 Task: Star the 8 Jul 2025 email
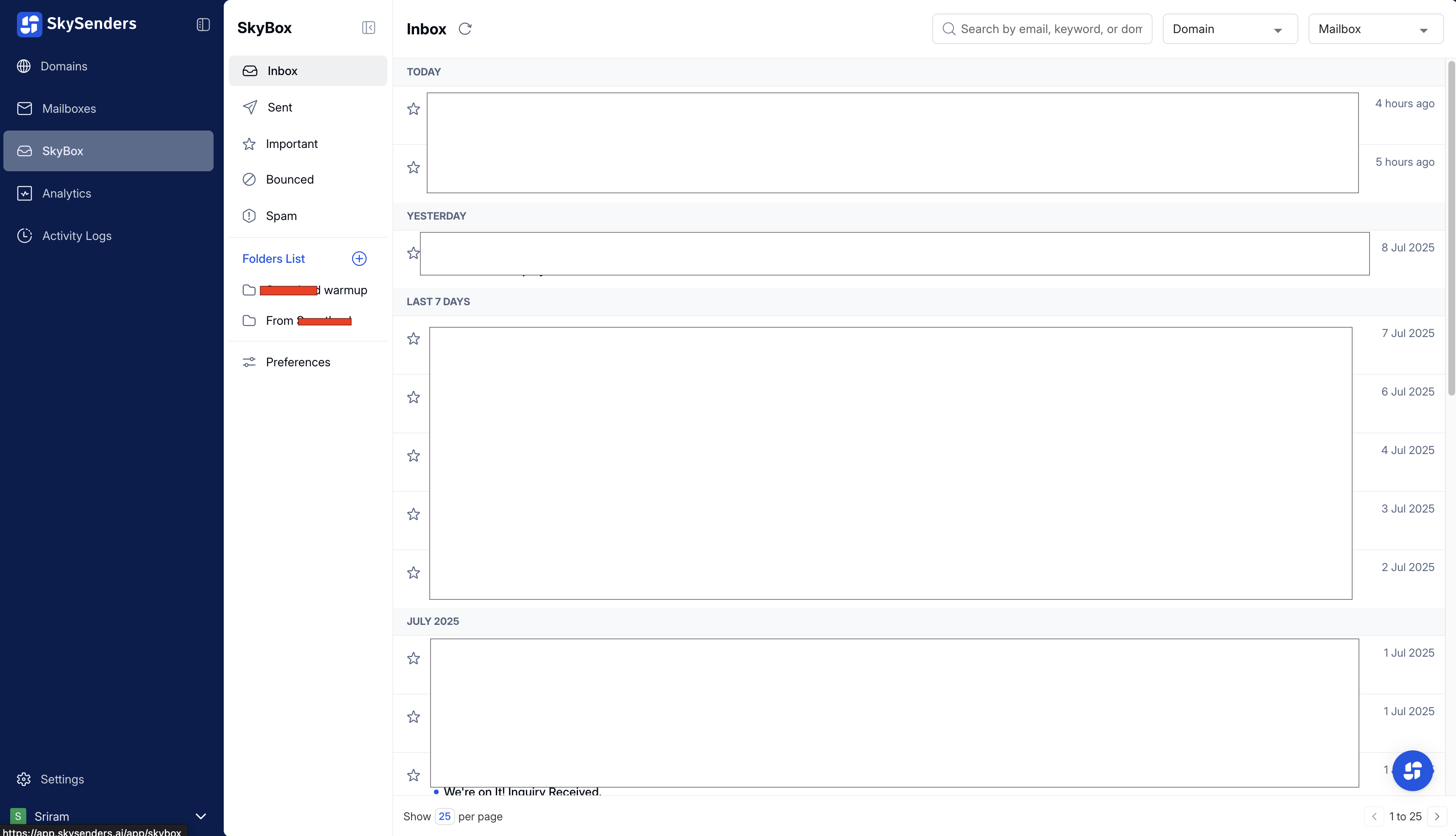pyautogui.click(x=413, y=253)
